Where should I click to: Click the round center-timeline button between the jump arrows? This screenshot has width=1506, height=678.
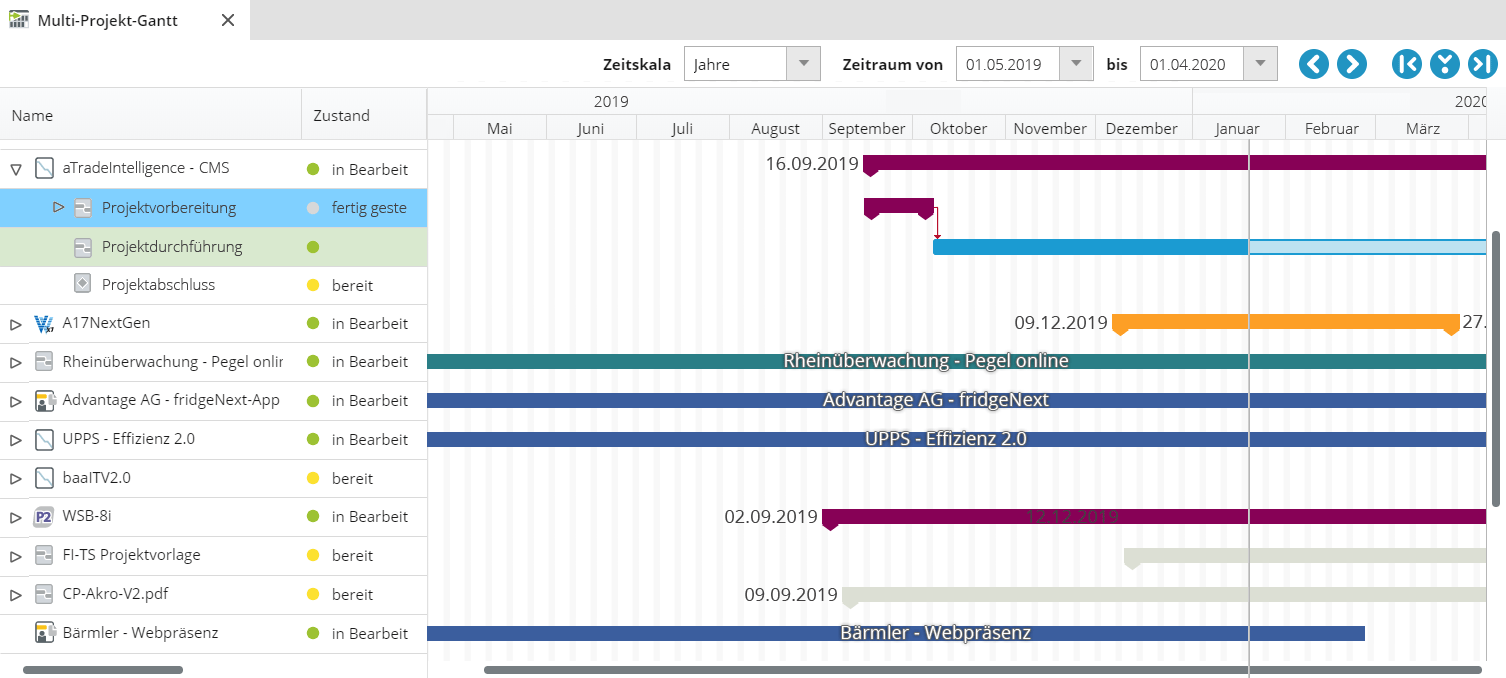(1444, 64)
